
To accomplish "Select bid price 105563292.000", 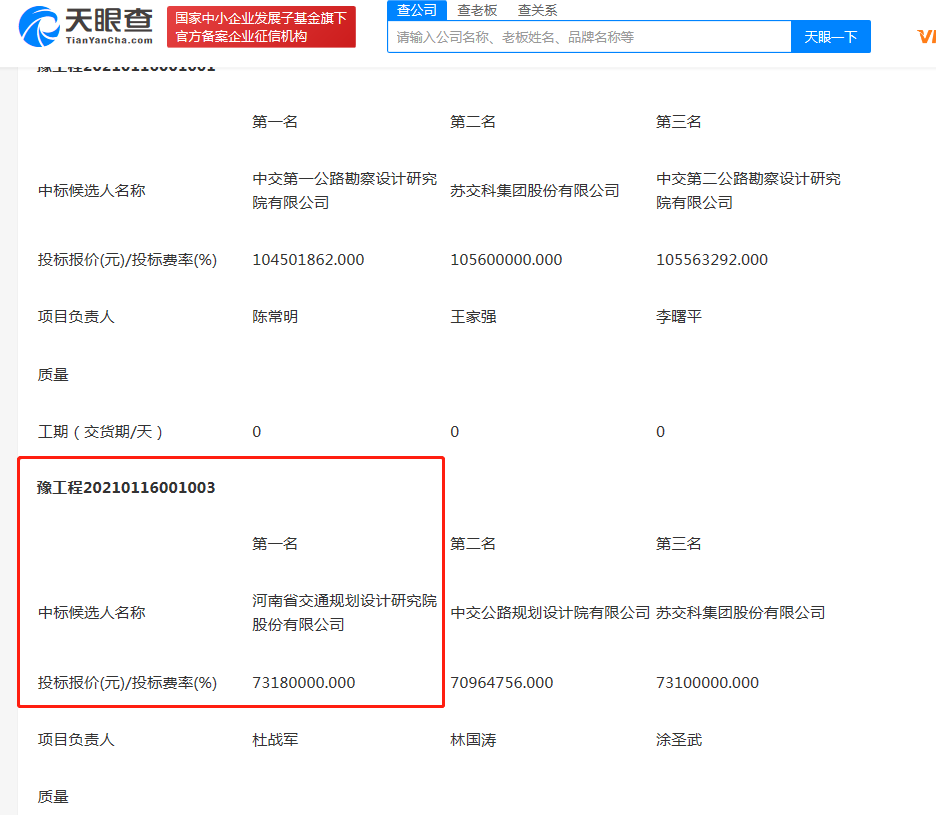I will pos(712,260).
